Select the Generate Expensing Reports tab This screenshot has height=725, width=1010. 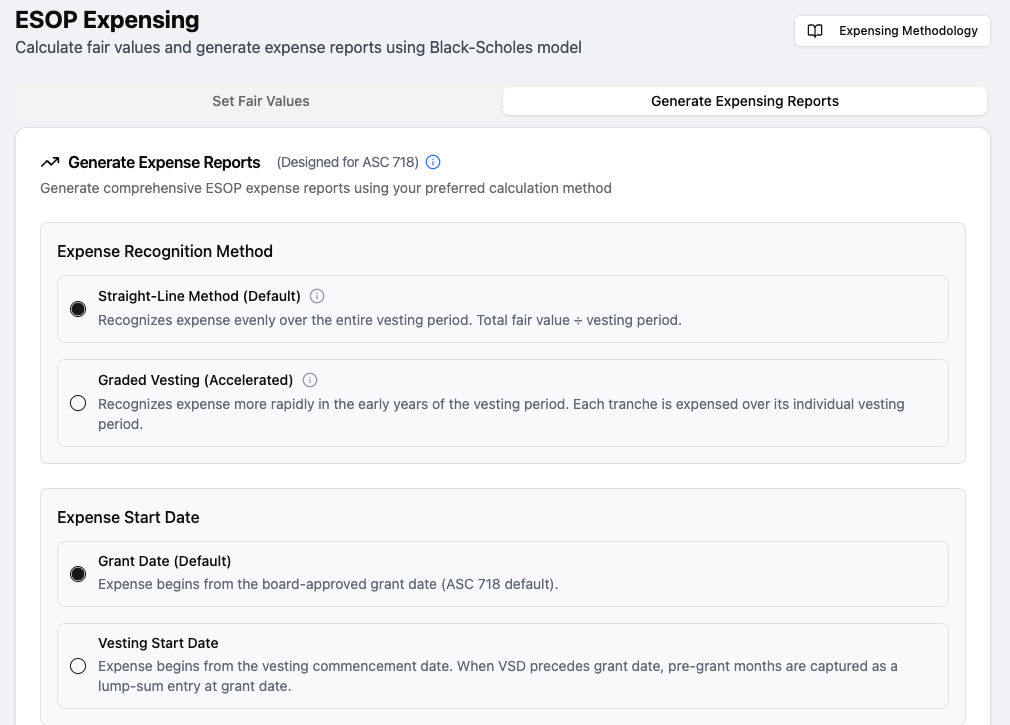[x=745, y=101]
